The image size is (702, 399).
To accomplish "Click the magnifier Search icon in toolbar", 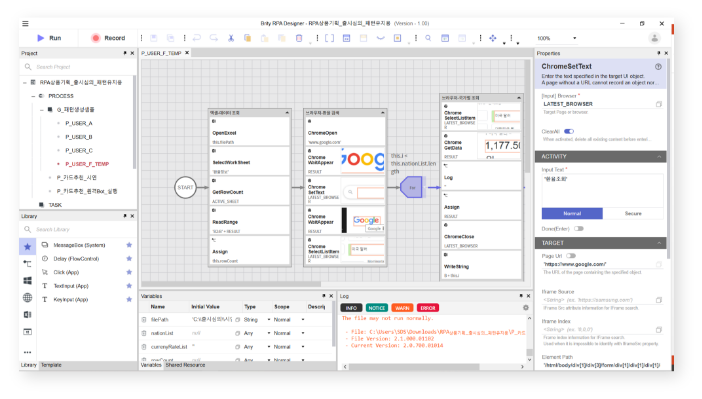I will click(x=428, y=38).
